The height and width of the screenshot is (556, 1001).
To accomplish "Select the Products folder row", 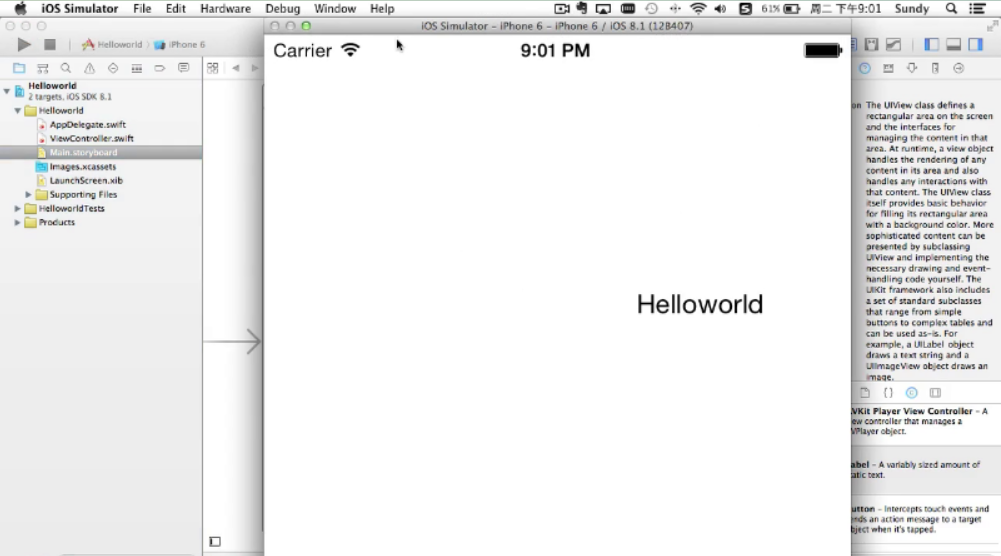I will point(56,223).
